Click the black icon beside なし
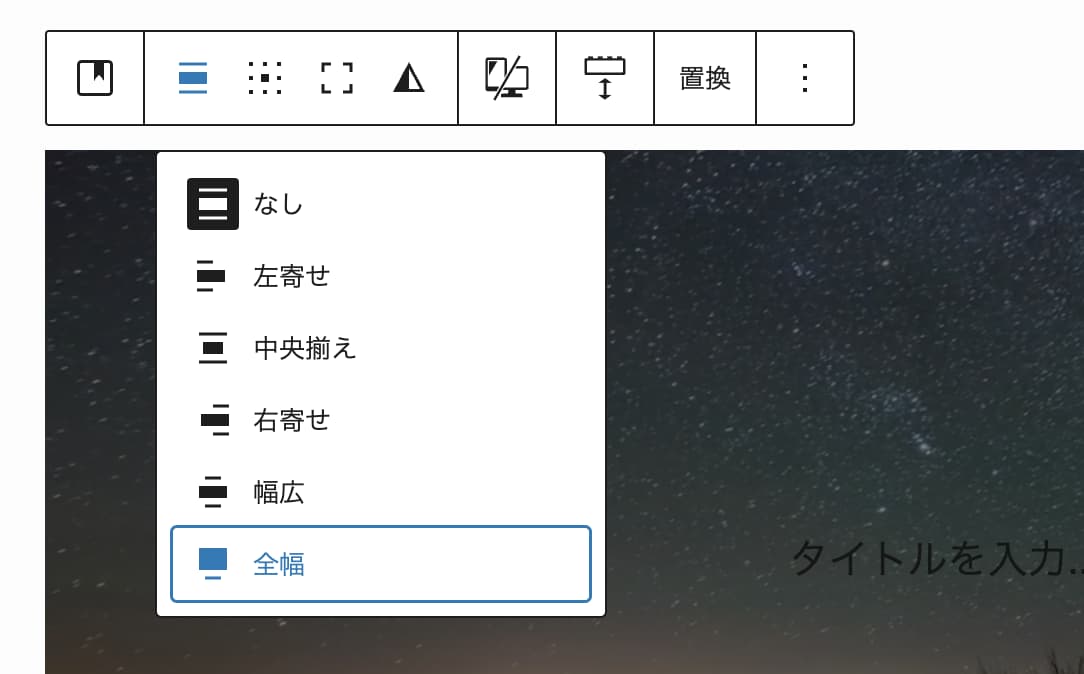 pyautogui.click(x=213, y=204)
